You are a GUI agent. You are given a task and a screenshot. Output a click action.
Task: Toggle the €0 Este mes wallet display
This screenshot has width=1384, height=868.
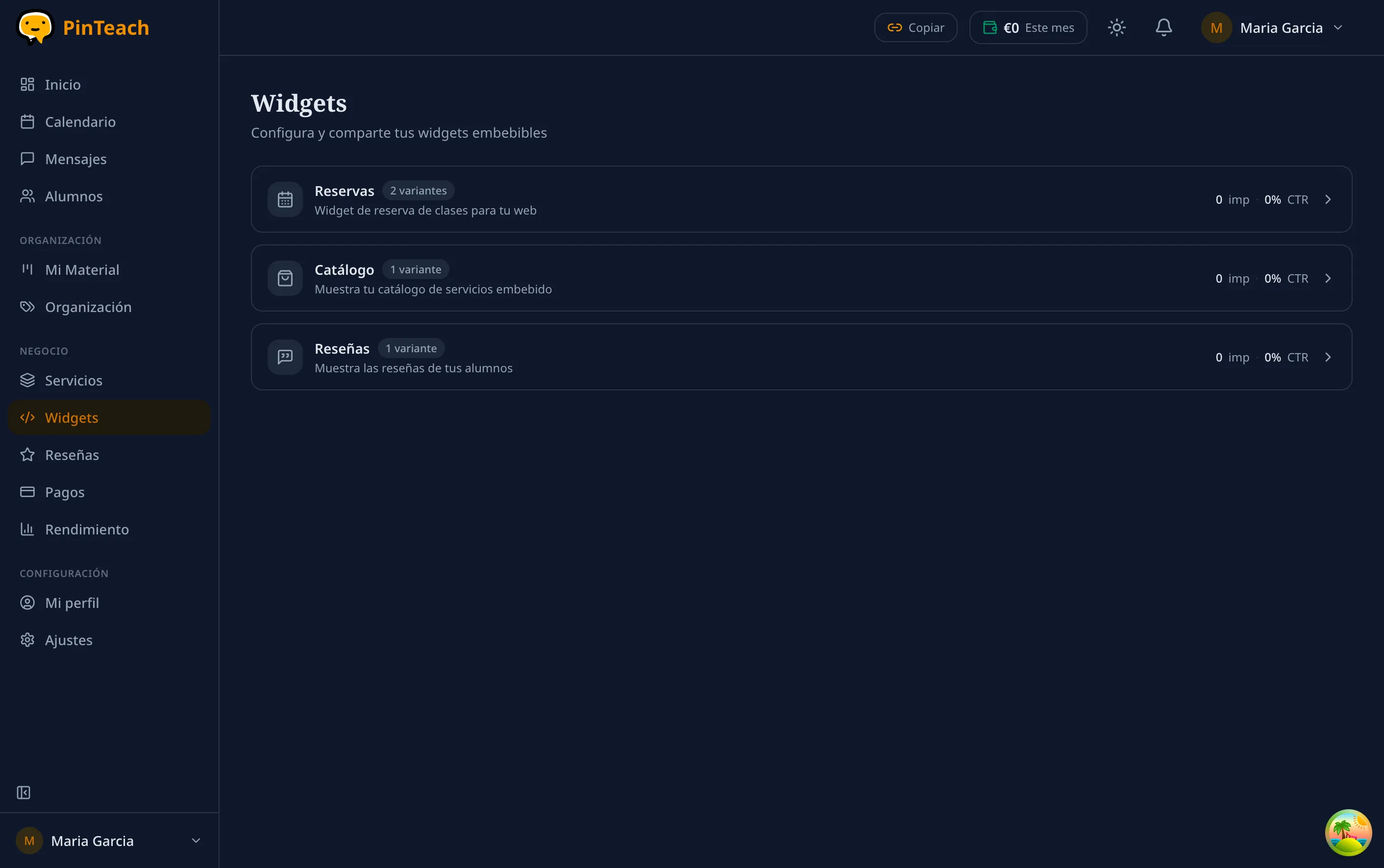pyautogui.click(x=1027, y=27)
